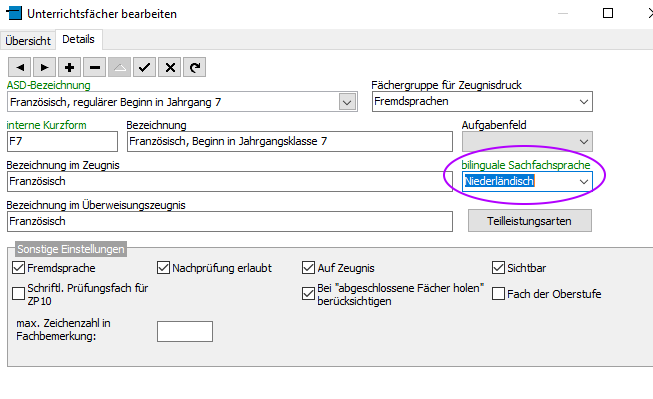Go to previous record with left arrow

19,67
